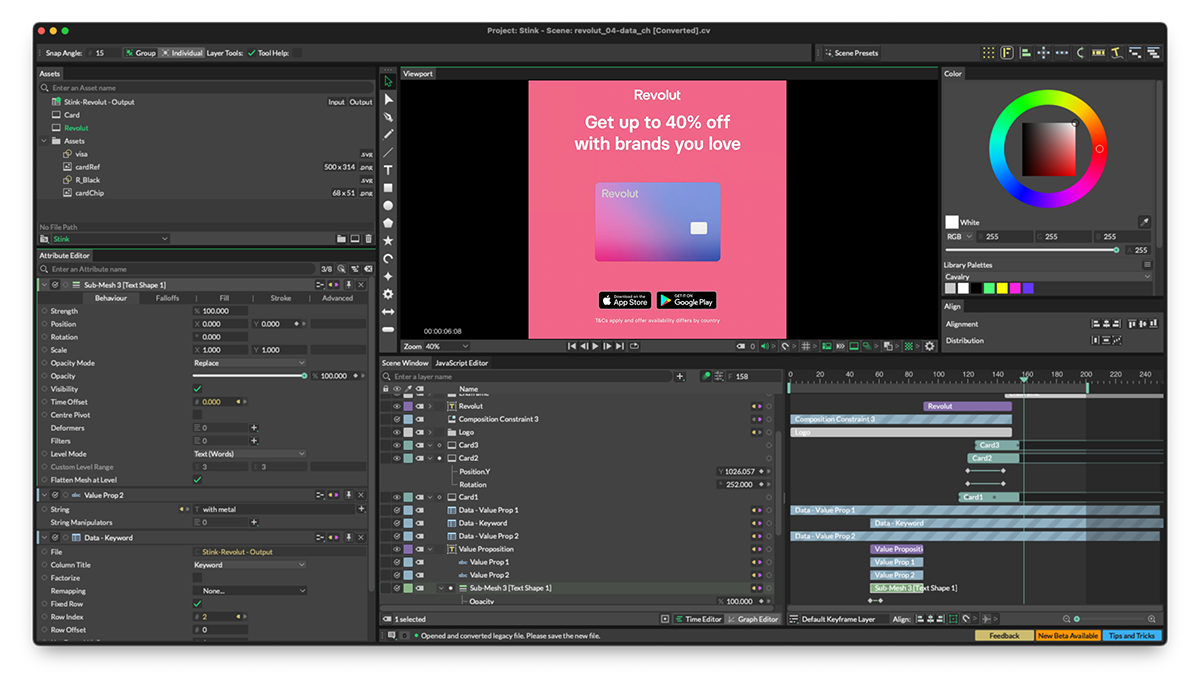This screenshot has height=689, width=1200.
Task: Select the Text tool
Action: tap(388, 170)
